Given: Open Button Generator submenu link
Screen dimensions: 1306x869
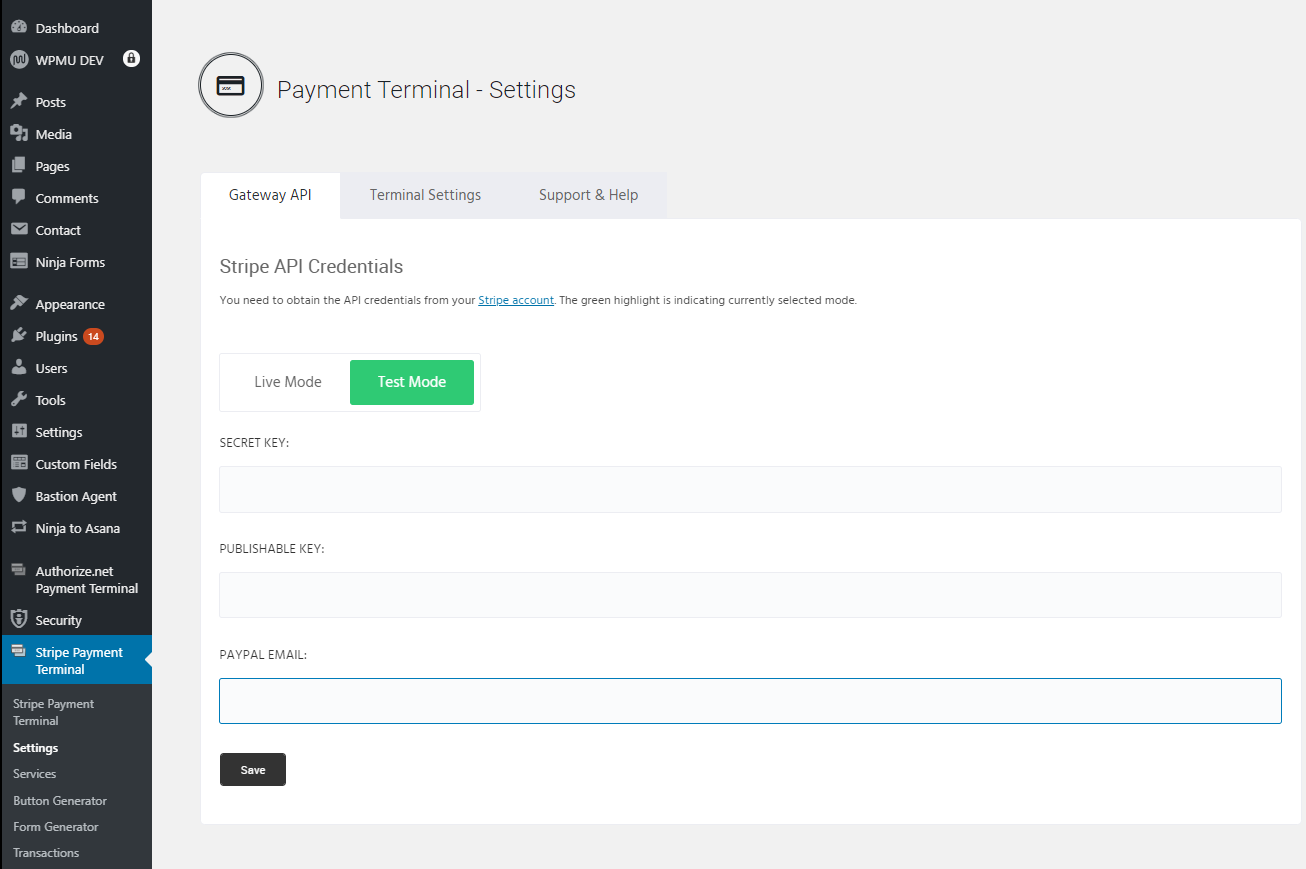Looking at the screenshot, I should pyautogui.click(x=60, y=801).
